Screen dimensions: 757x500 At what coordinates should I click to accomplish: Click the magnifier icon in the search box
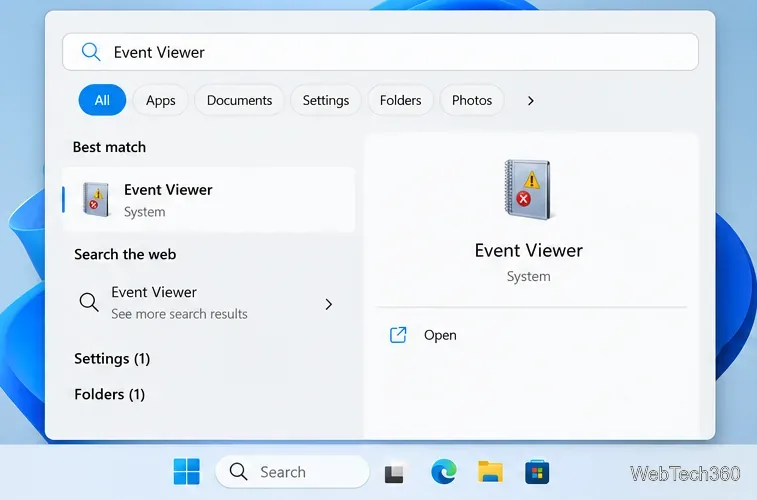pos(91,52)
